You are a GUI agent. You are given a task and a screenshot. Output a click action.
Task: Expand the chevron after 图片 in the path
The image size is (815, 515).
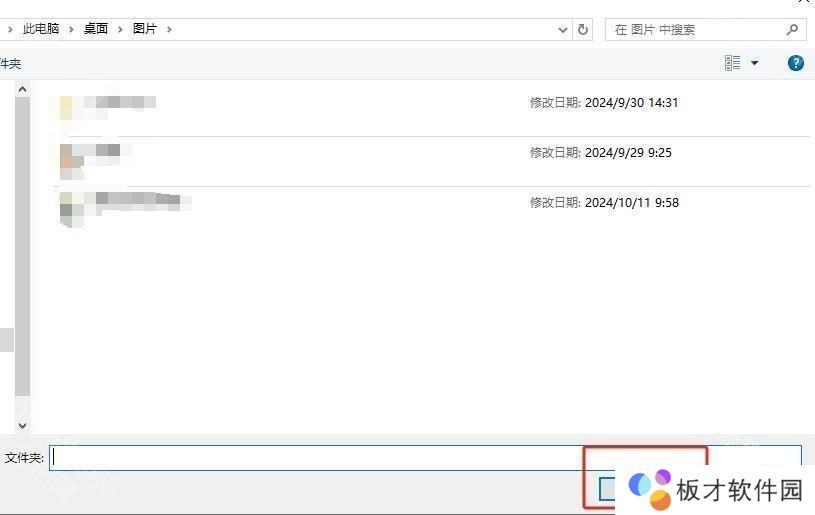[170, 29]
